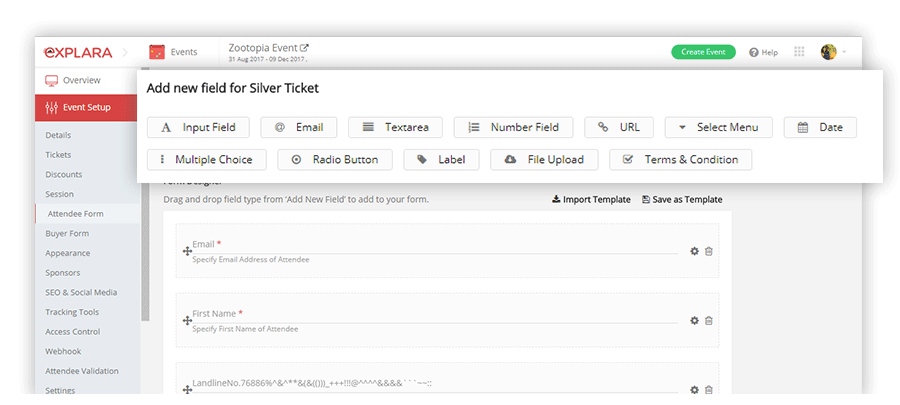The height and width of the screenshot is (405, 900).
Task: Add a Textarea field
Action: pyautogui.click(x=395, y=127)
